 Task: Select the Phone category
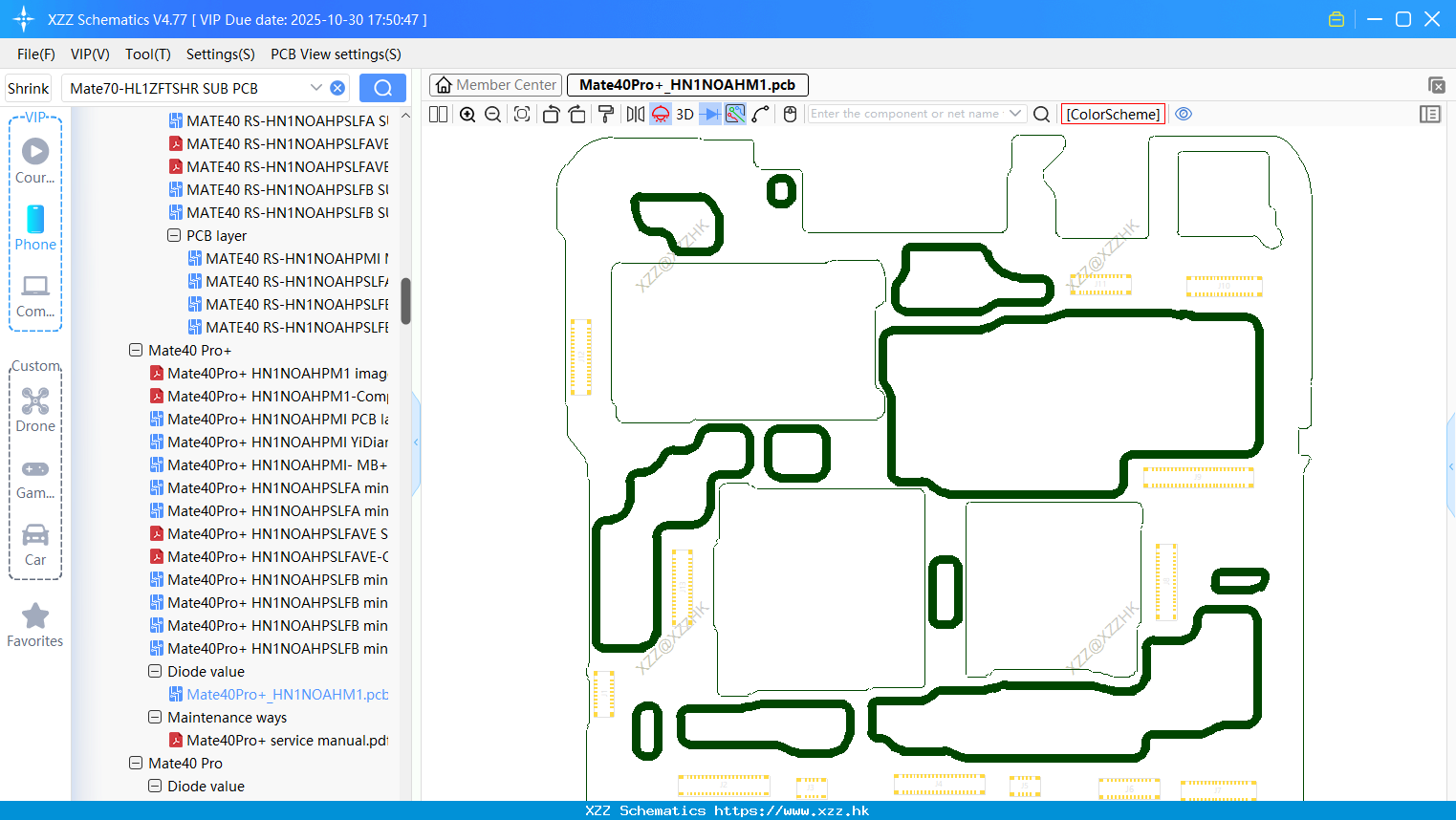click(x=35, y=227)
